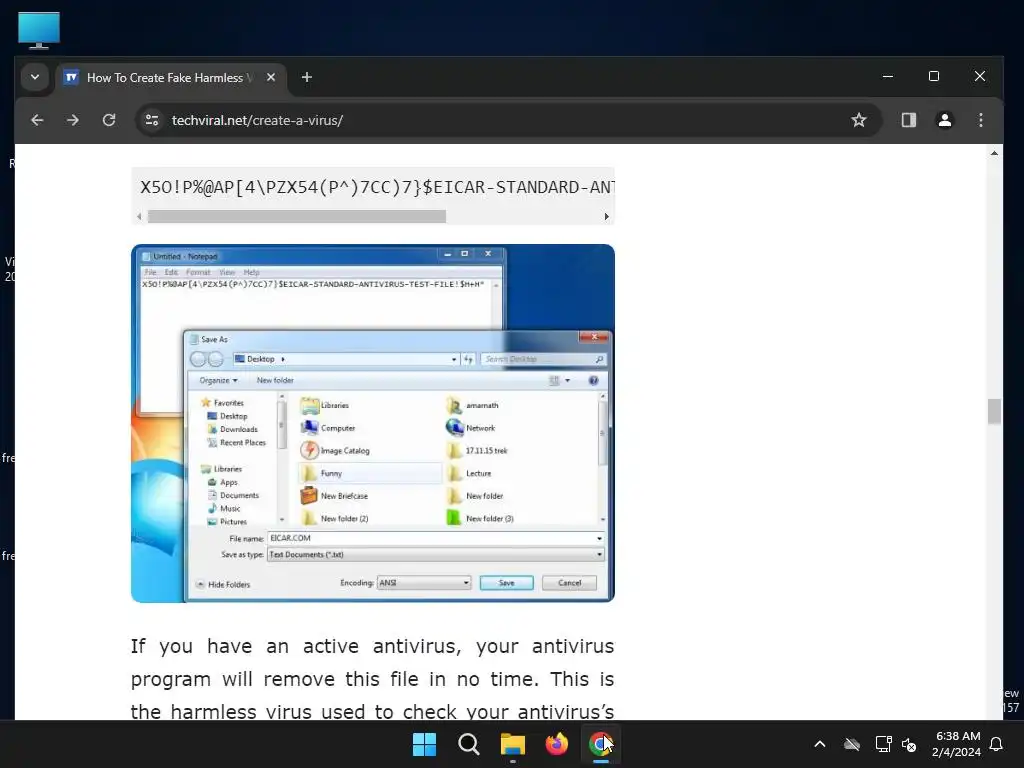Show hidden system tray icons
This screenshot has width=1024, height=768.
(x=820, y=744)
